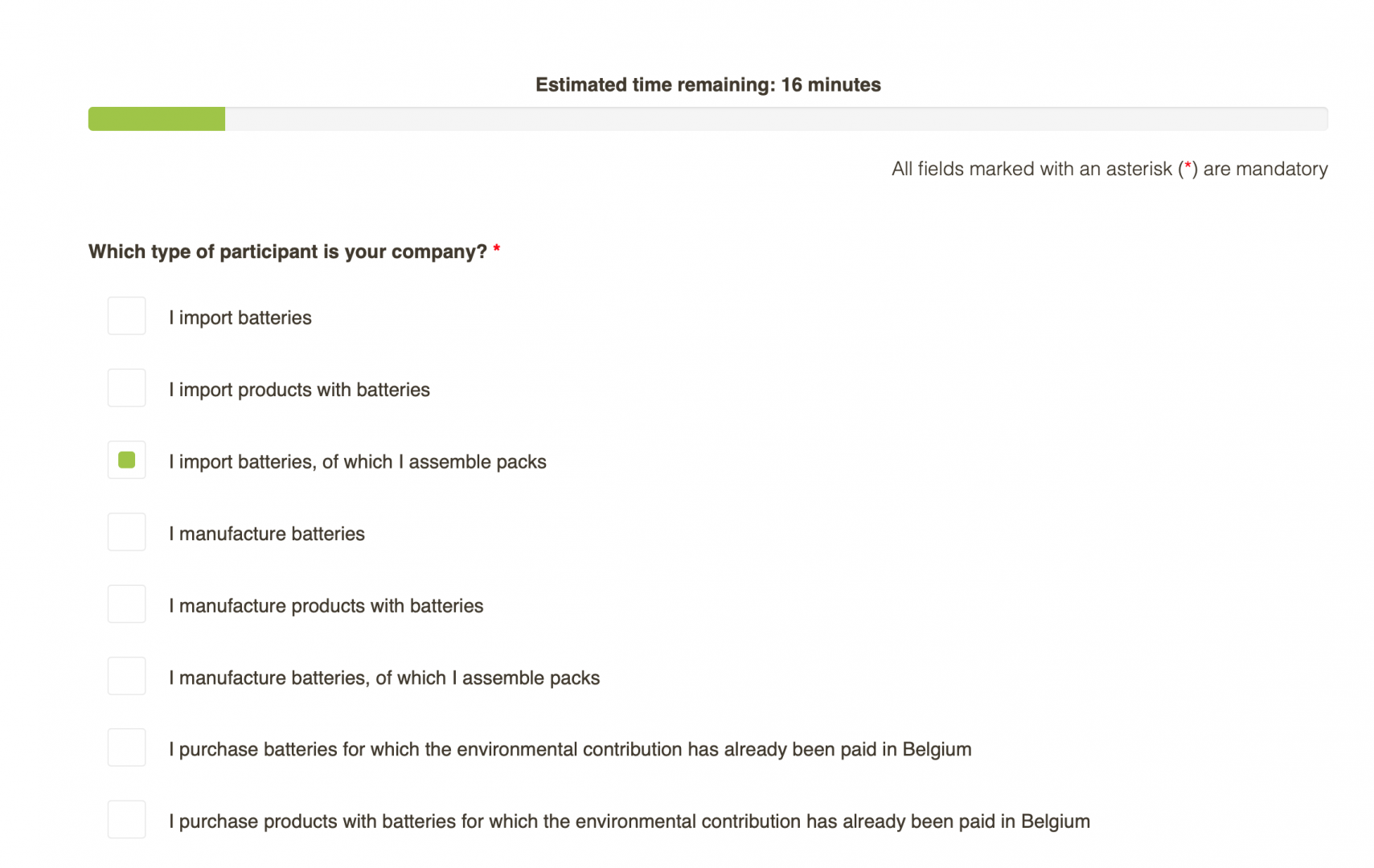This screenshot has height=868, width=1374.
Task: Tick the "I import products with batteries" box
Action: coord(126,388)
